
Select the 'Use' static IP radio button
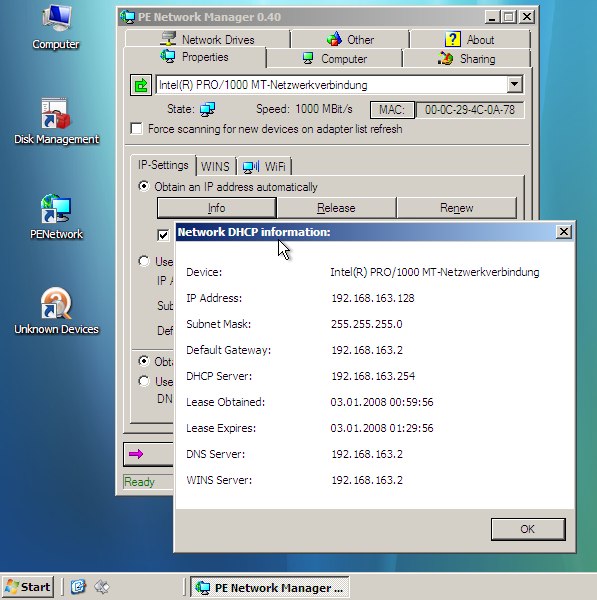[x=144, y=261]
